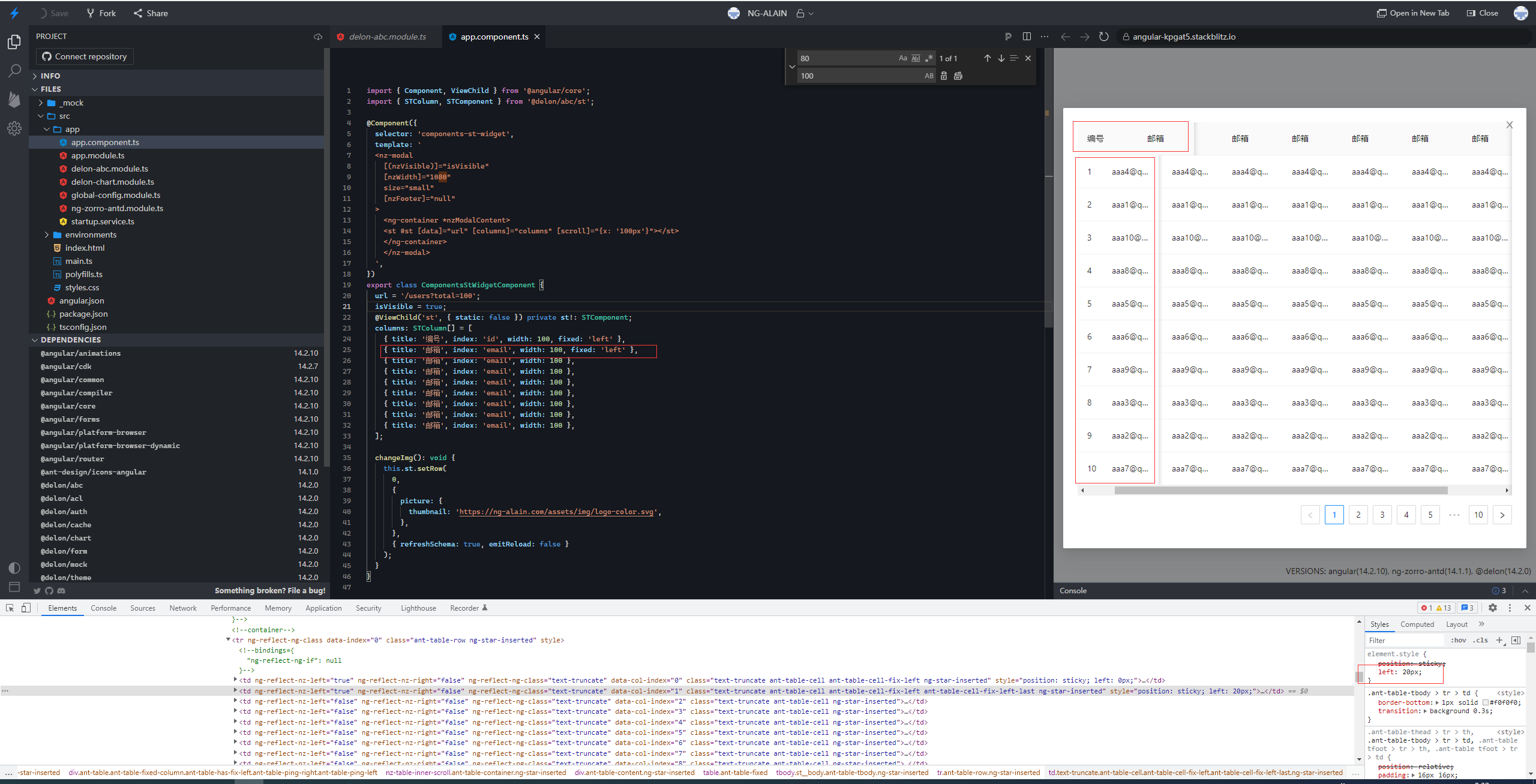Open the Prettier format icon above the editor
The width and height of the screenshot is (1536, 784).
point(1009,36)
